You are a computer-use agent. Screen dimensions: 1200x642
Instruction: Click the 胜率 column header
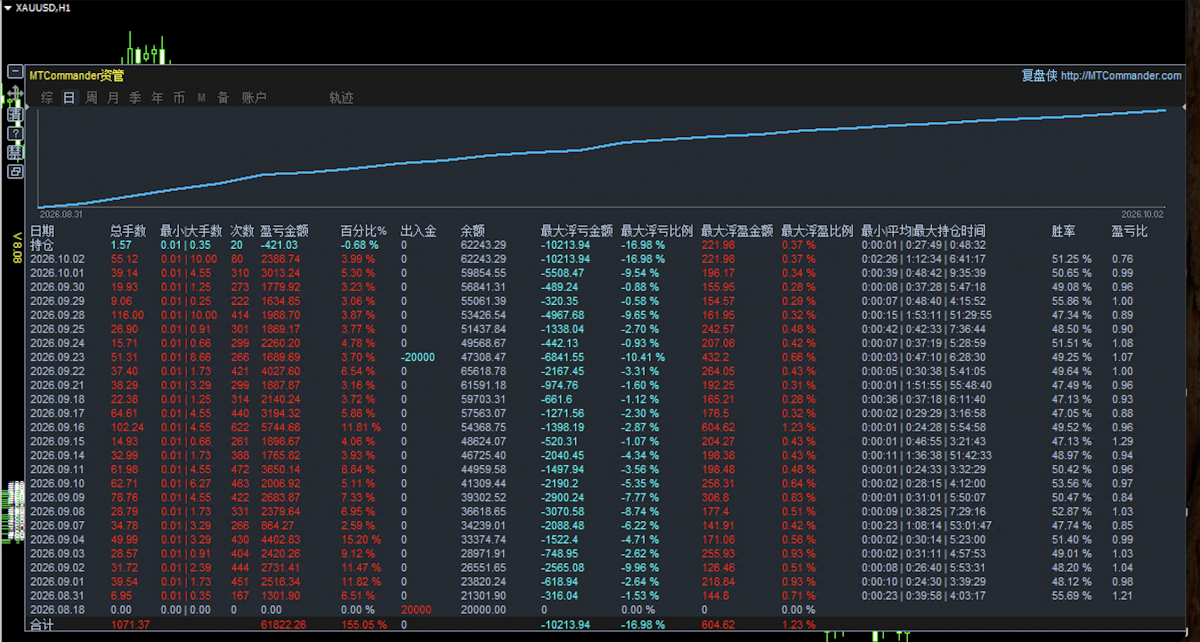point(1064,231)
